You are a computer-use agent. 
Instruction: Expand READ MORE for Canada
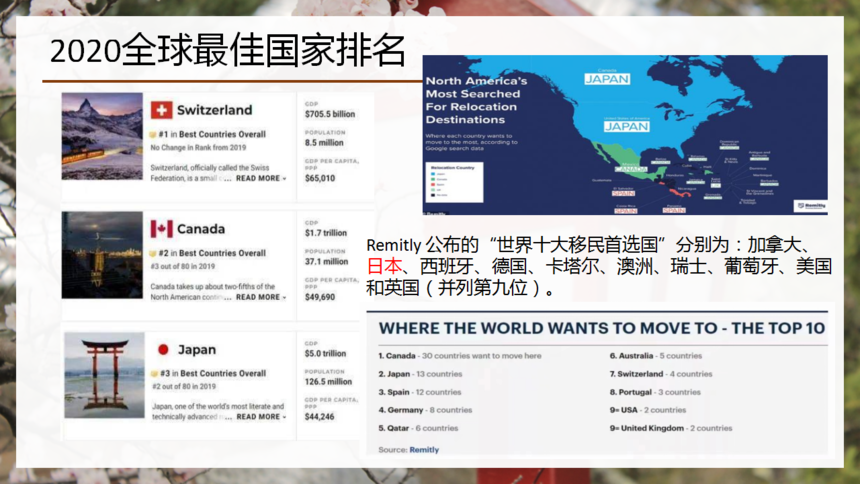tap(261, 297)
